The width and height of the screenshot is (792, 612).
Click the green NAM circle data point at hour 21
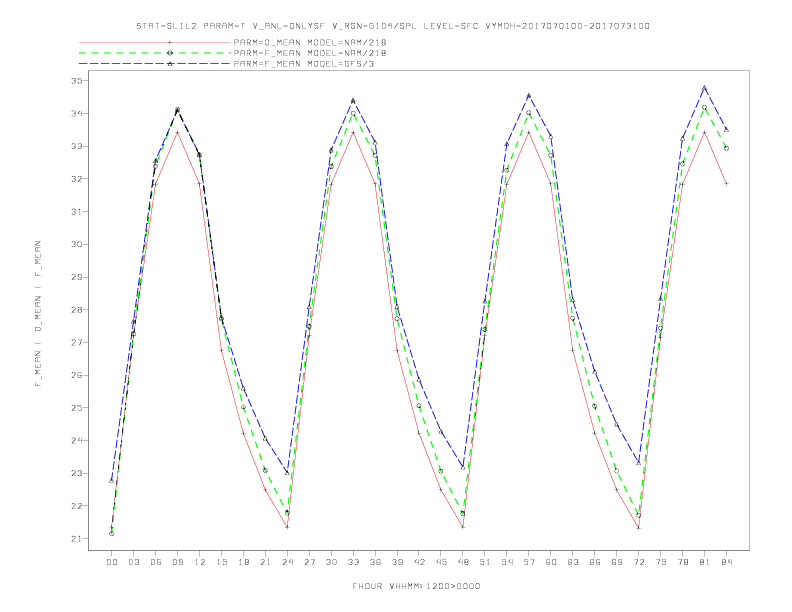pos(265,470)
